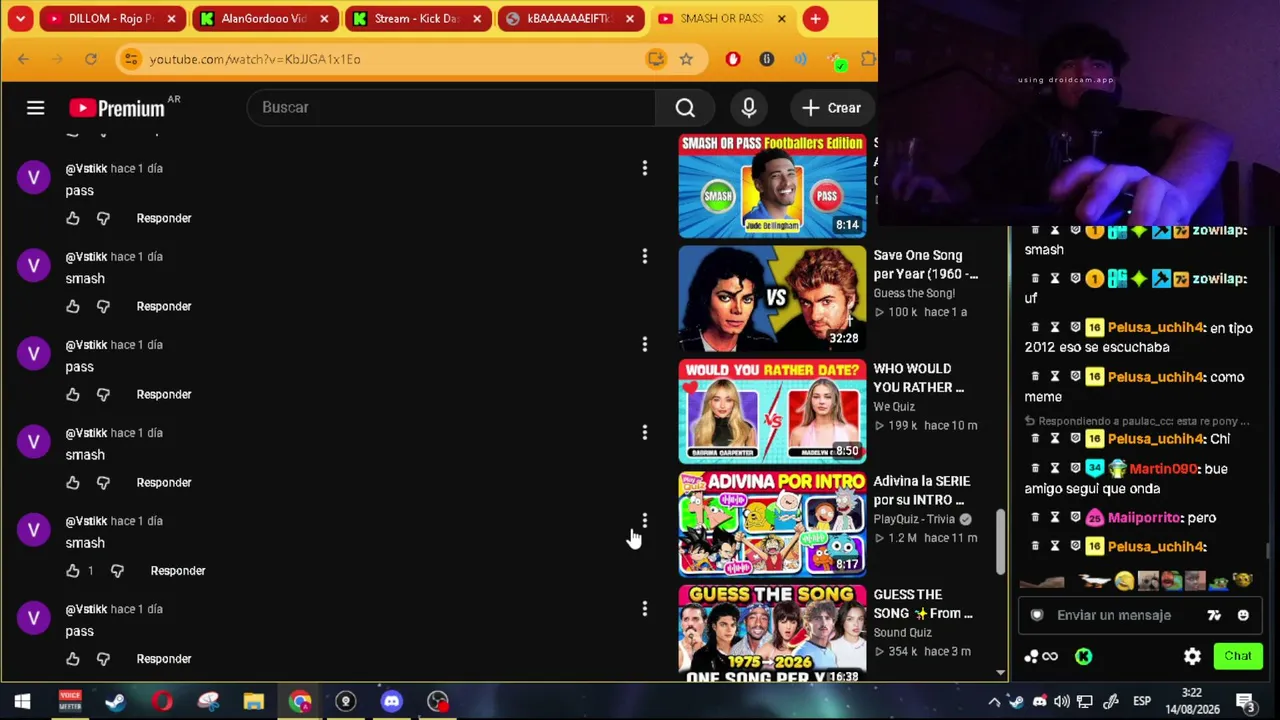Click the 7TV emote icon in message box
Image resolution: width=1280 pixels, height=720 pixels.
point(1214,615)
